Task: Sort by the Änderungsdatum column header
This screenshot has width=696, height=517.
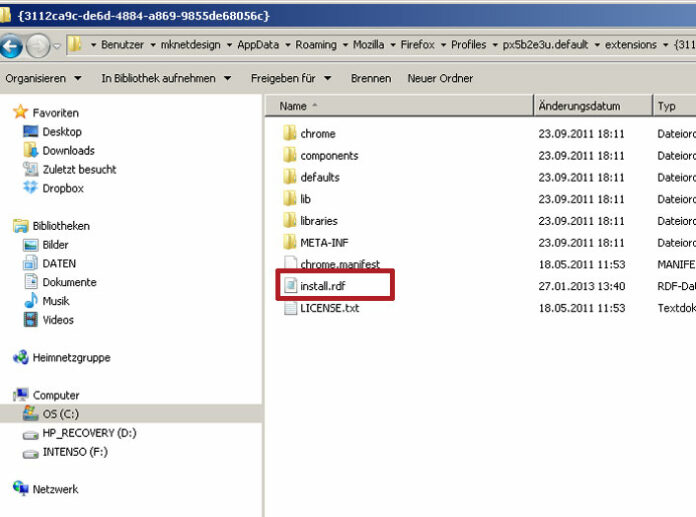Action: pos(593,106)
